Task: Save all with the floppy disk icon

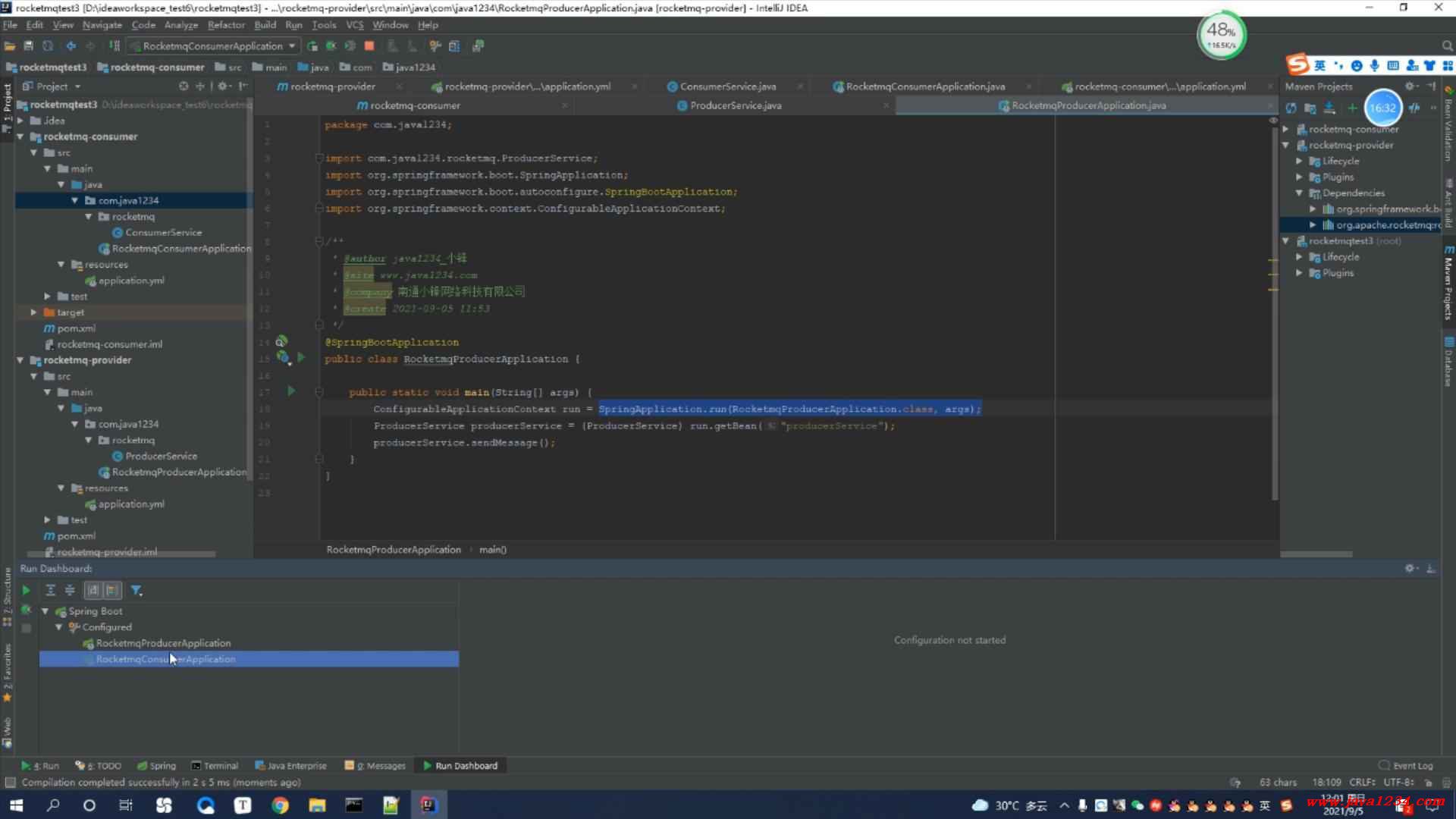Action: tap(29, 46)
